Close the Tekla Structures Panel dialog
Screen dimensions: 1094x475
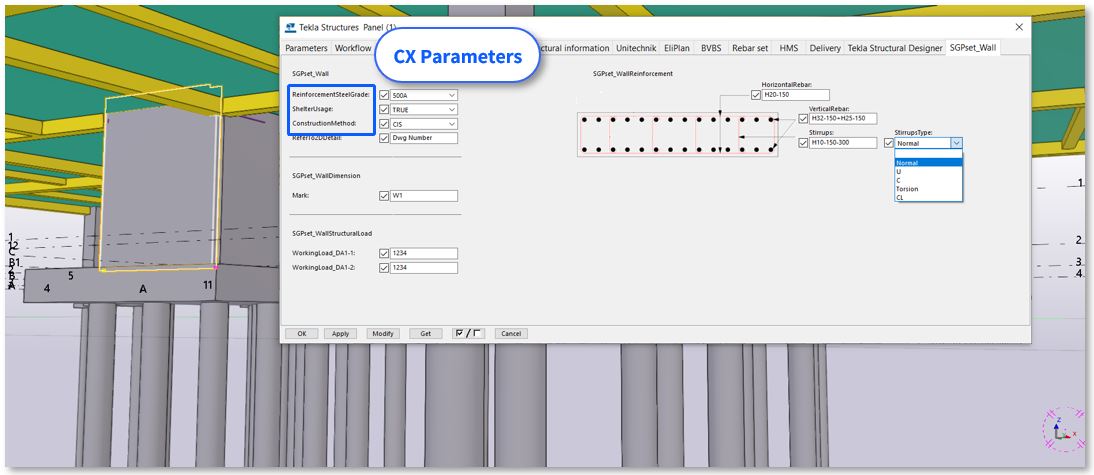click(x=1019, y=26)
